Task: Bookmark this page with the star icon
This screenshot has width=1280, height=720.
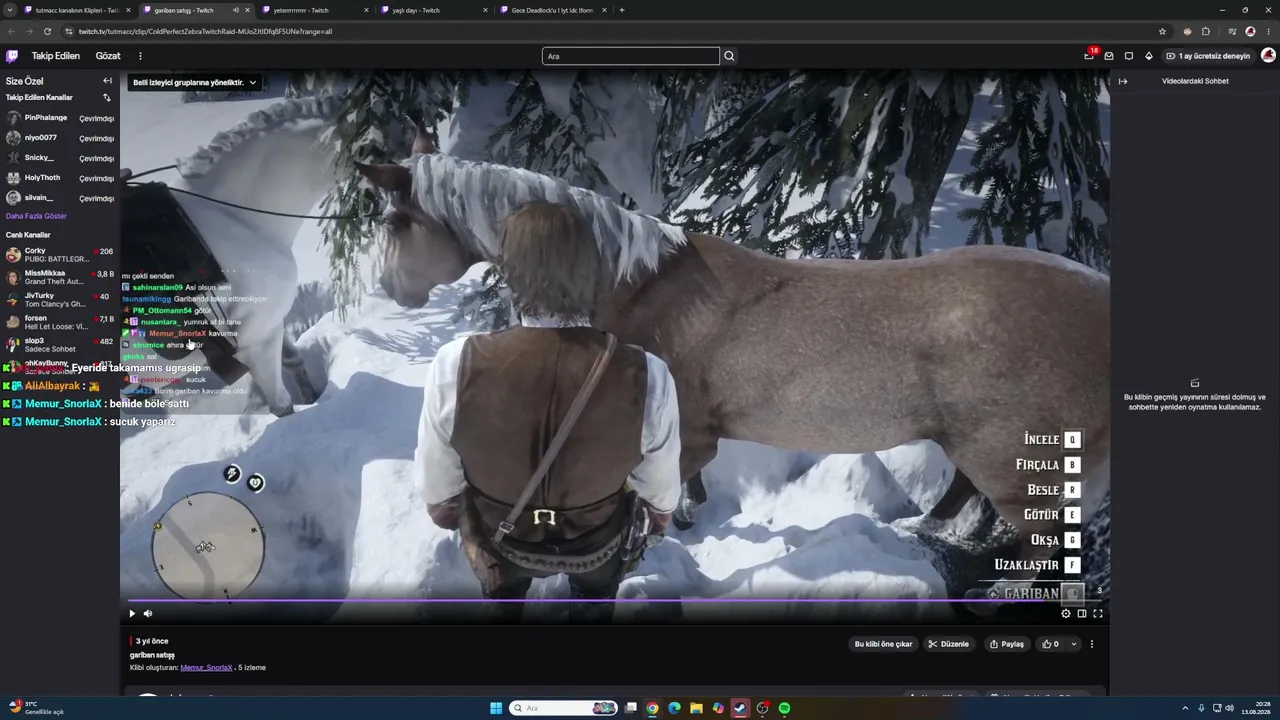Action: 1162,31
